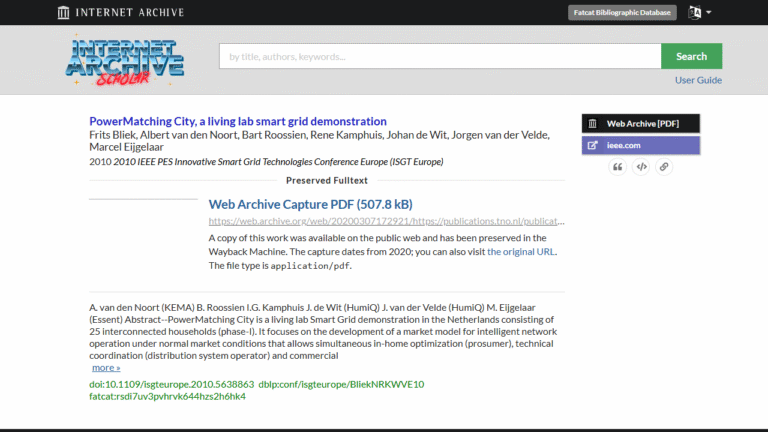Open the PowerMatching City paper title
The width and height of the screenshot is (768, 432).
(238, 121)
